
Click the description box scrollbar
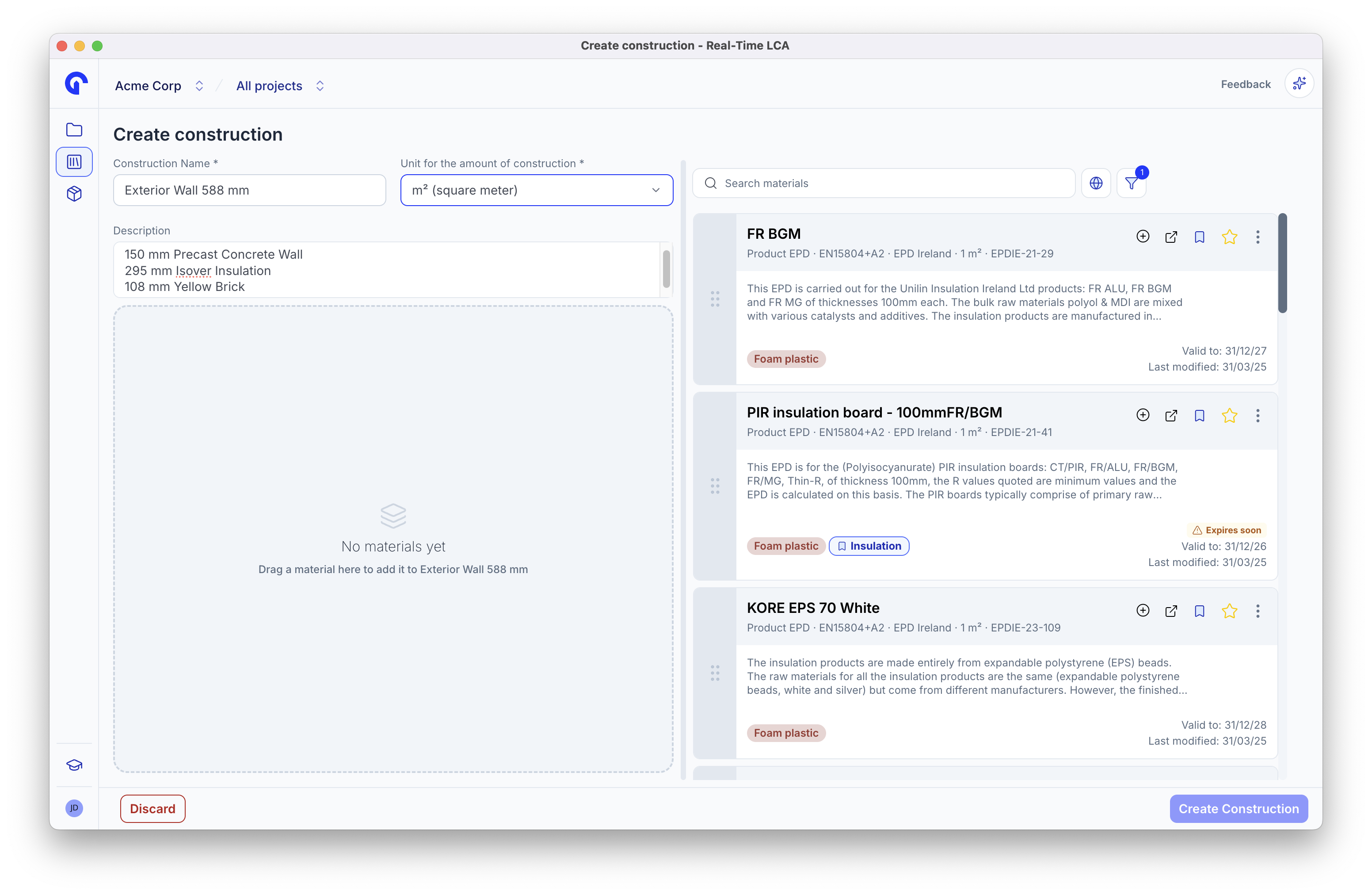click(666, 269)
